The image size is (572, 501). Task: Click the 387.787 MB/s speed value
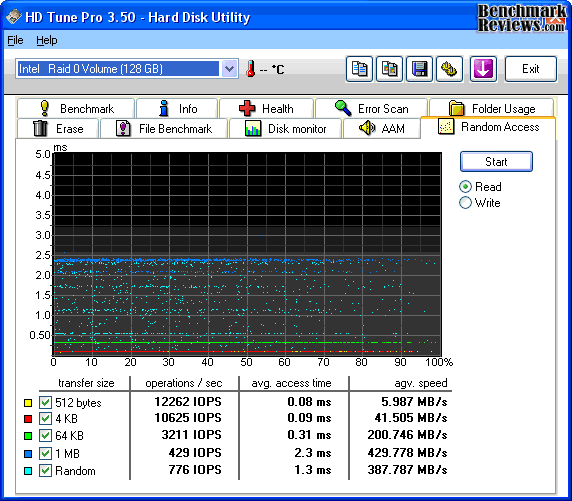407,470
